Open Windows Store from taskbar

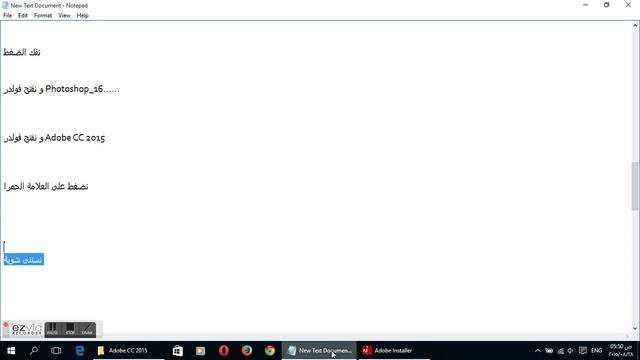click(x=178, y=351)
